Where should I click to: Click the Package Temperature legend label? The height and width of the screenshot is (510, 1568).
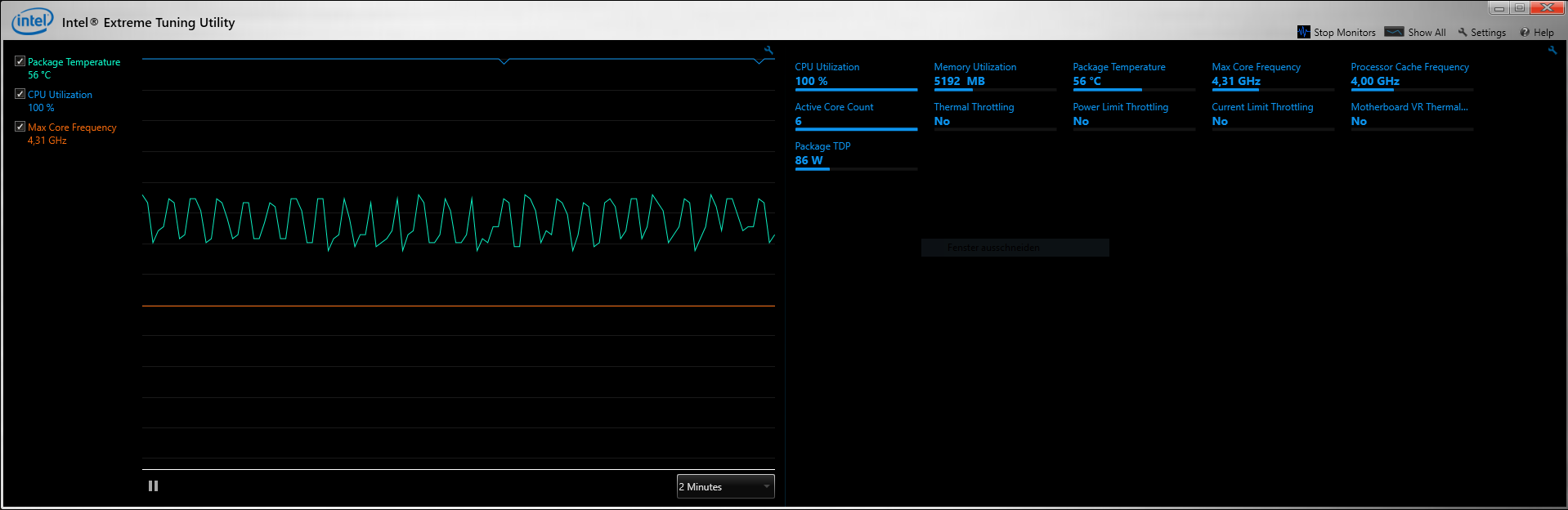coord(74,62)
